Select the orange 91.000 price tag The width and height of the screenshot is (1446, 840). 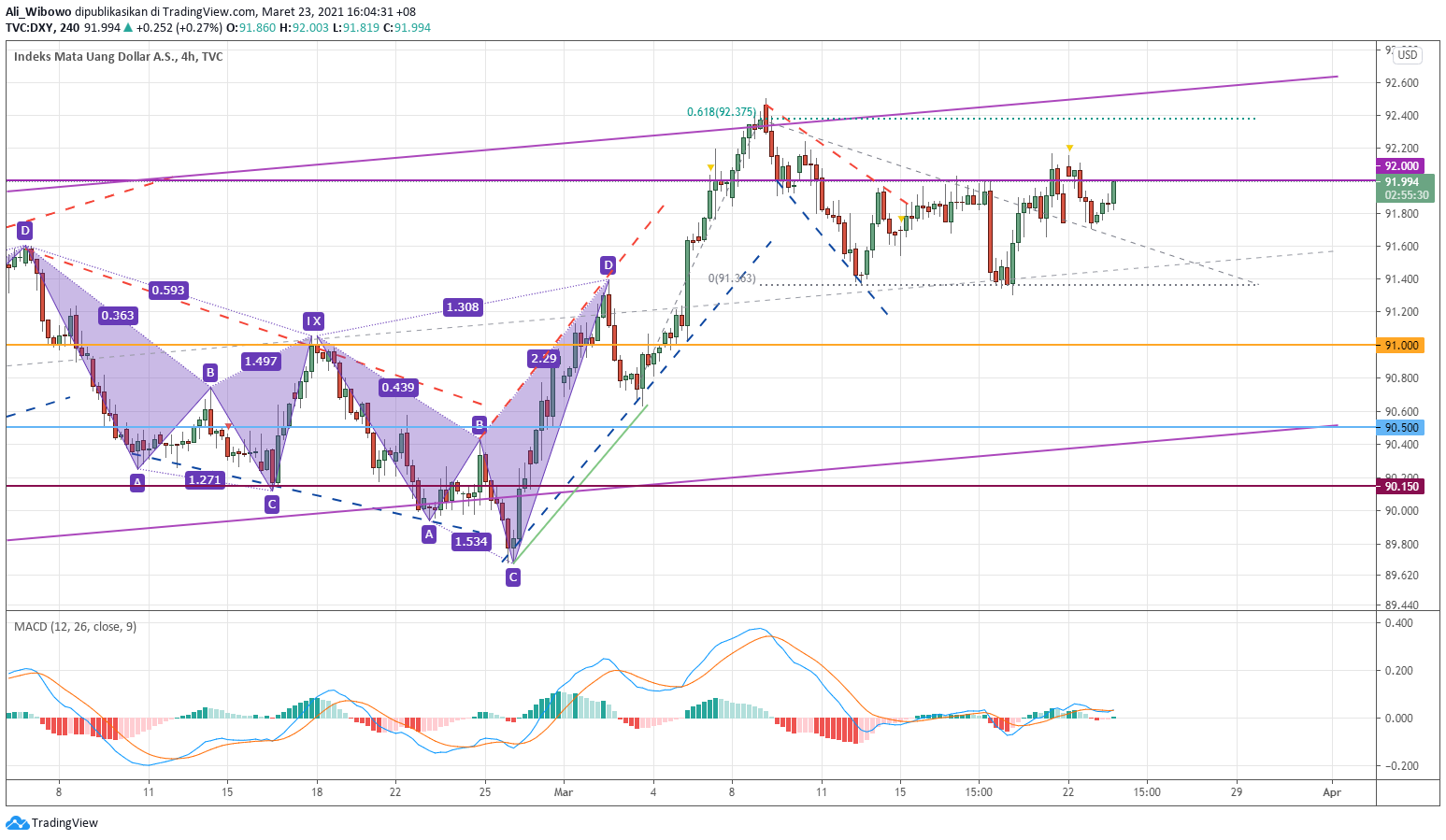[1401, 345]
